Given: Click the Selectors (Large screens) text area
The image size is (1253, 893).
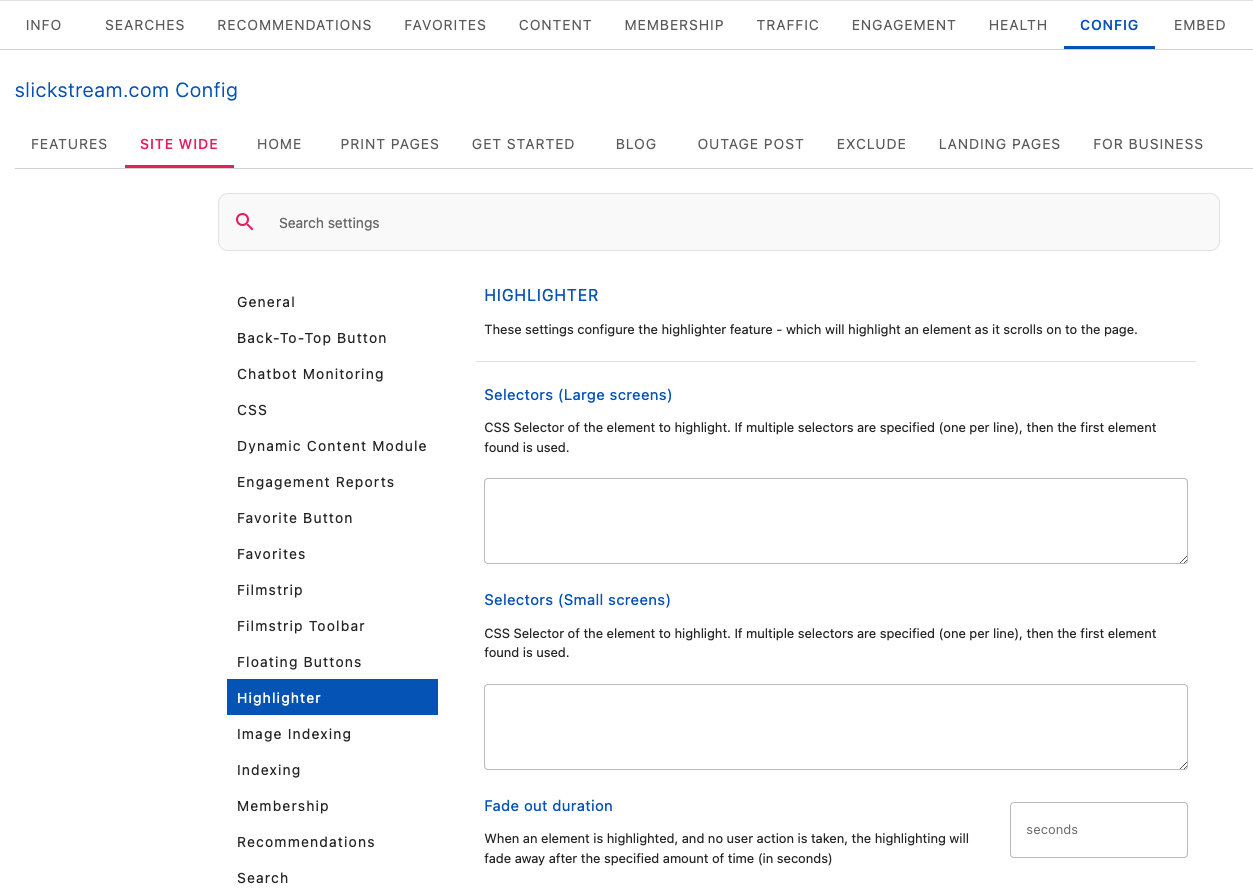Looking at the screenshot, I should coord(835,521).
